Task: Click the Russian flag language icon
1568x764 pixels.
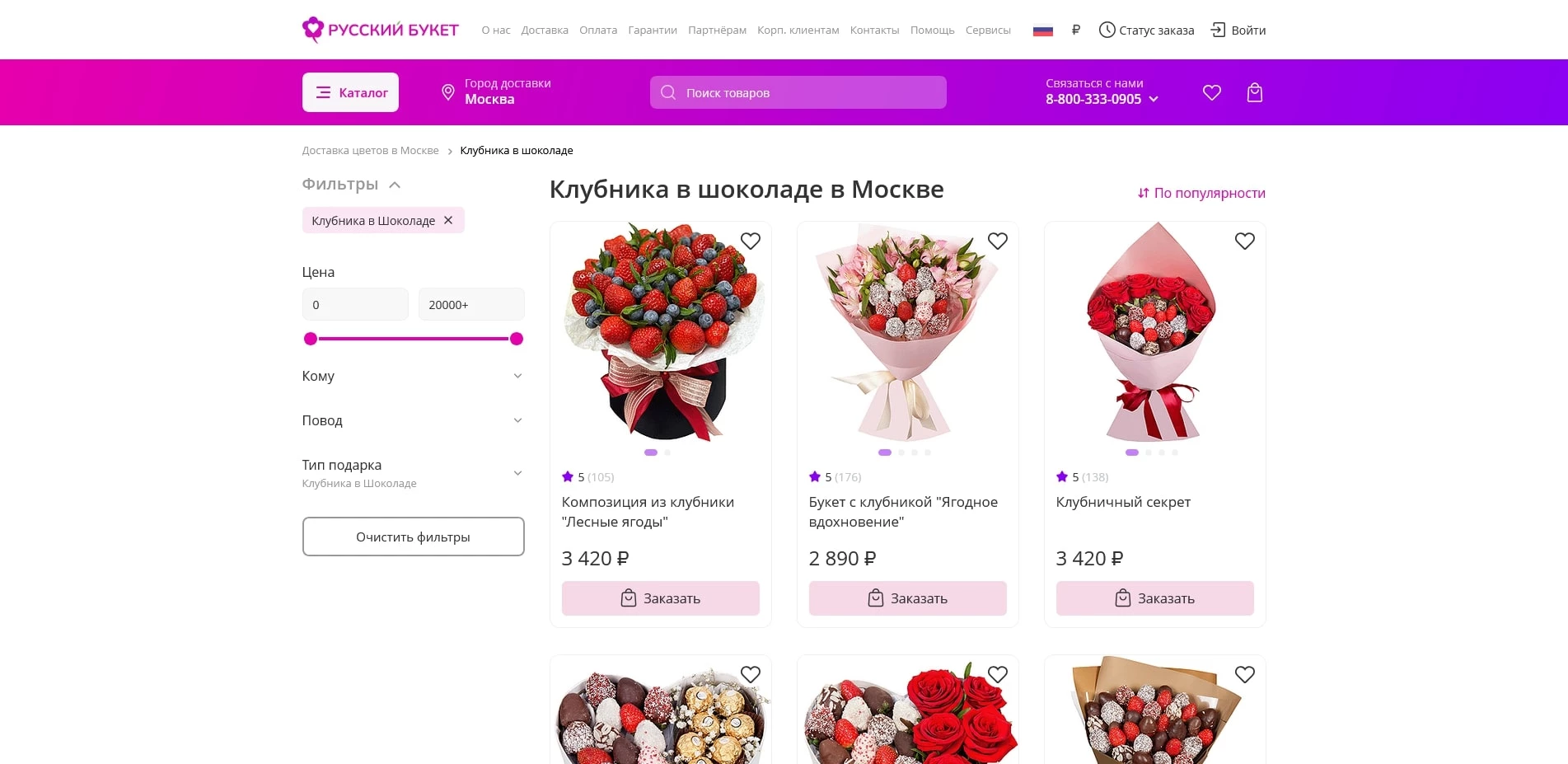Action: click(x=1043, y=30)
